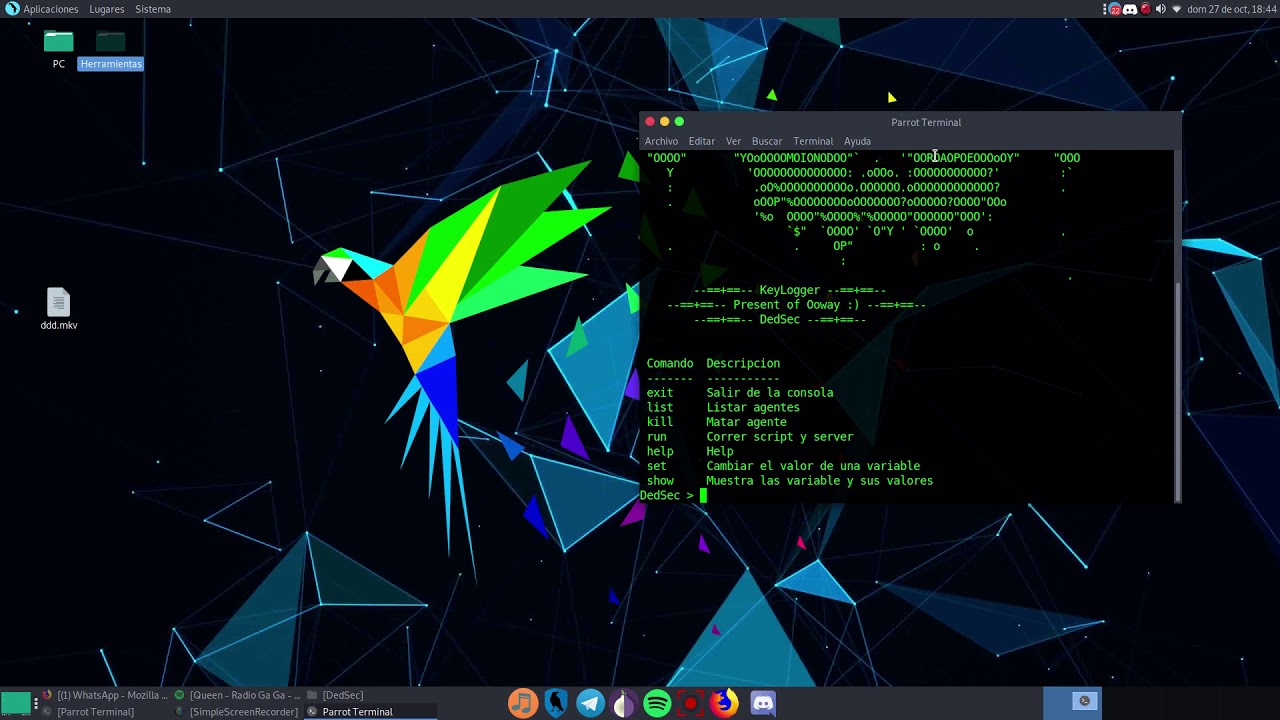The width and height of the screenshot is (1280, 720).
Task: Click the show desktop button in the bottom panel
Action: pos(16,702)
